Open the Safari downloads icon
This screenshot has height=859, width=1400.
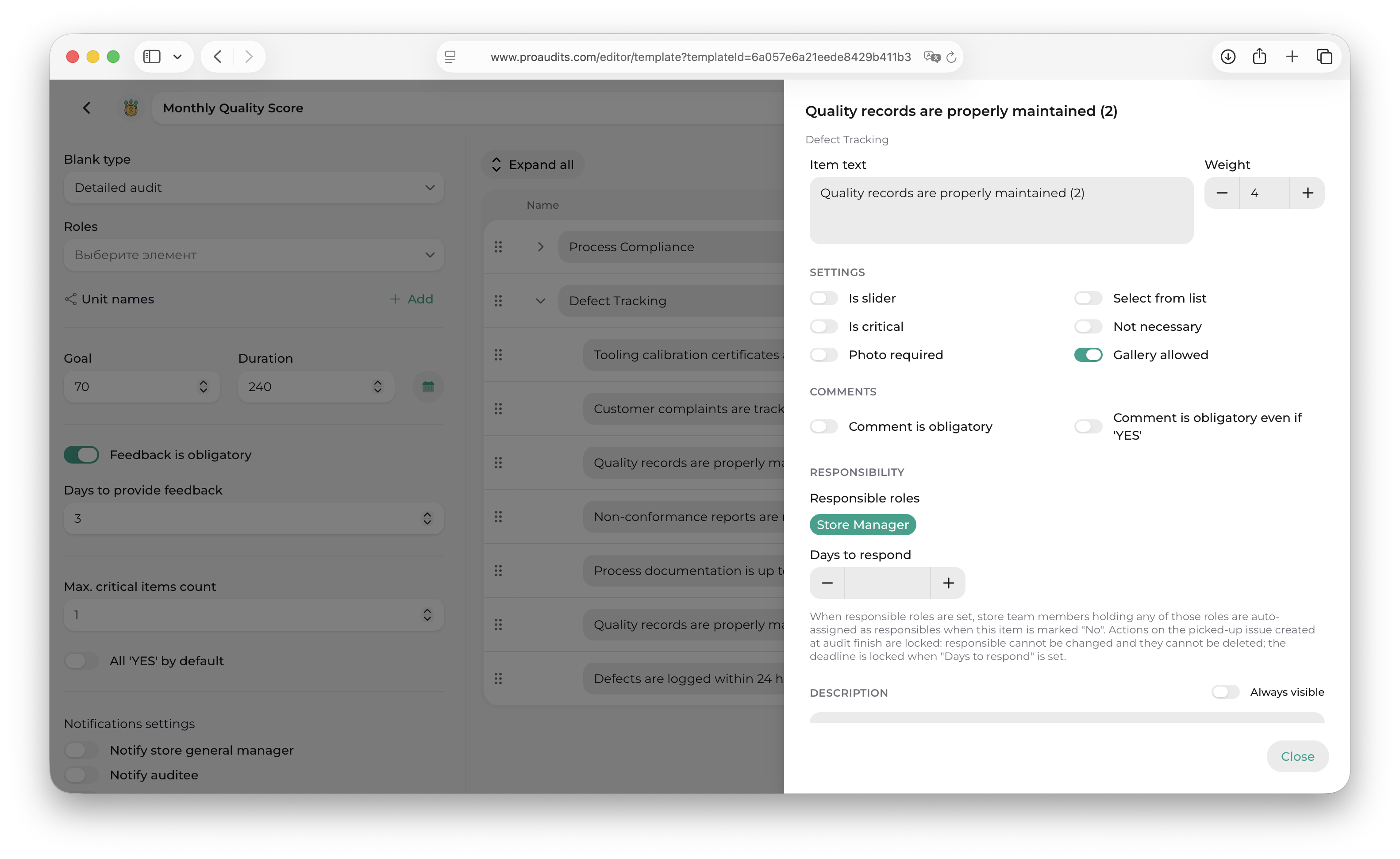[x=1228, y=57]
